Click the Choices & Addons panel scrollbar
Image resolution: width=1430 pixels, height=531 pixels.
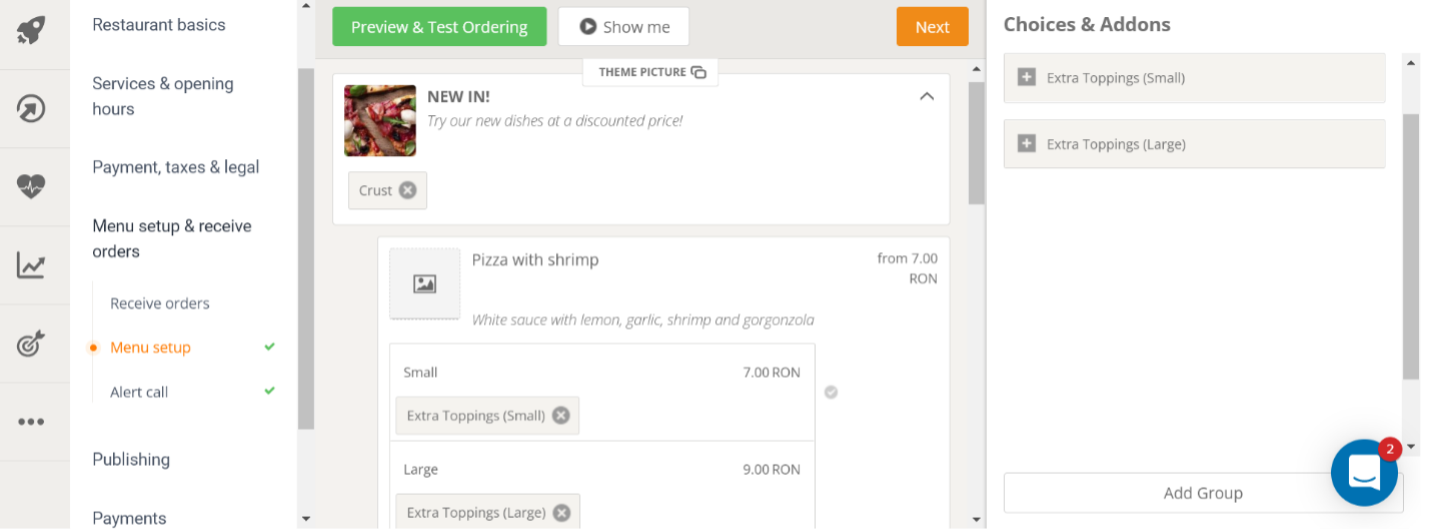point(1411,246)
